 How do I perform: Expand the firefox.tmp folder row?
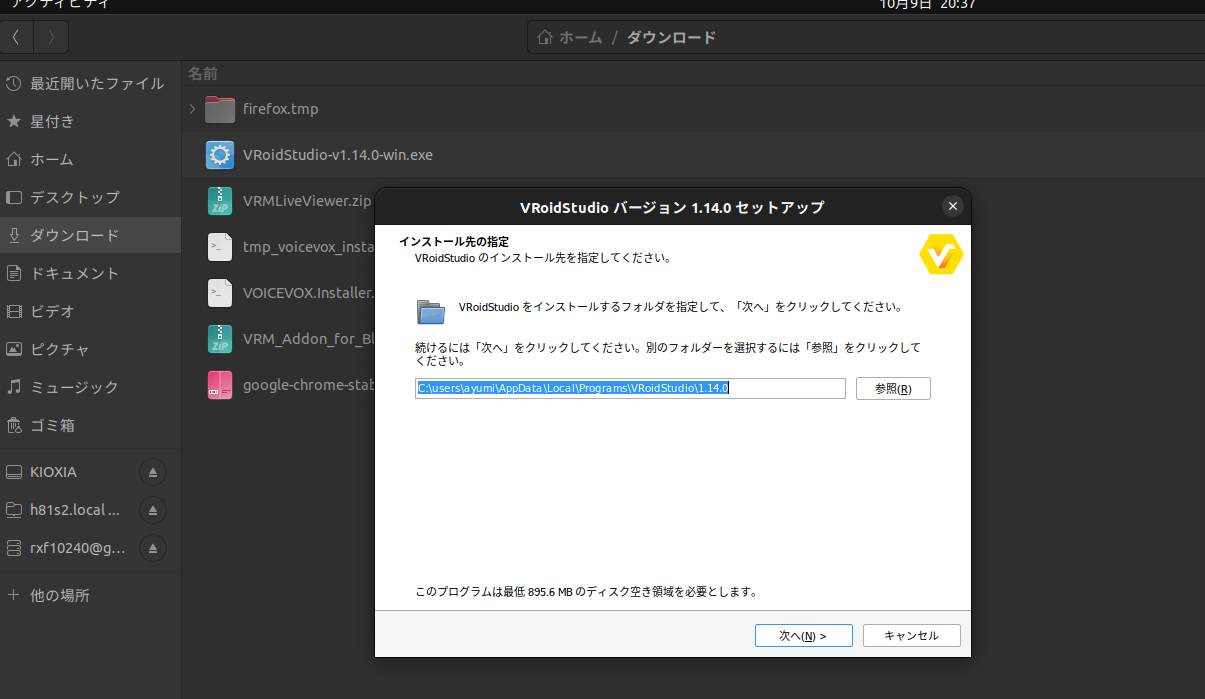pyautogui.click(x=192, y=109)
